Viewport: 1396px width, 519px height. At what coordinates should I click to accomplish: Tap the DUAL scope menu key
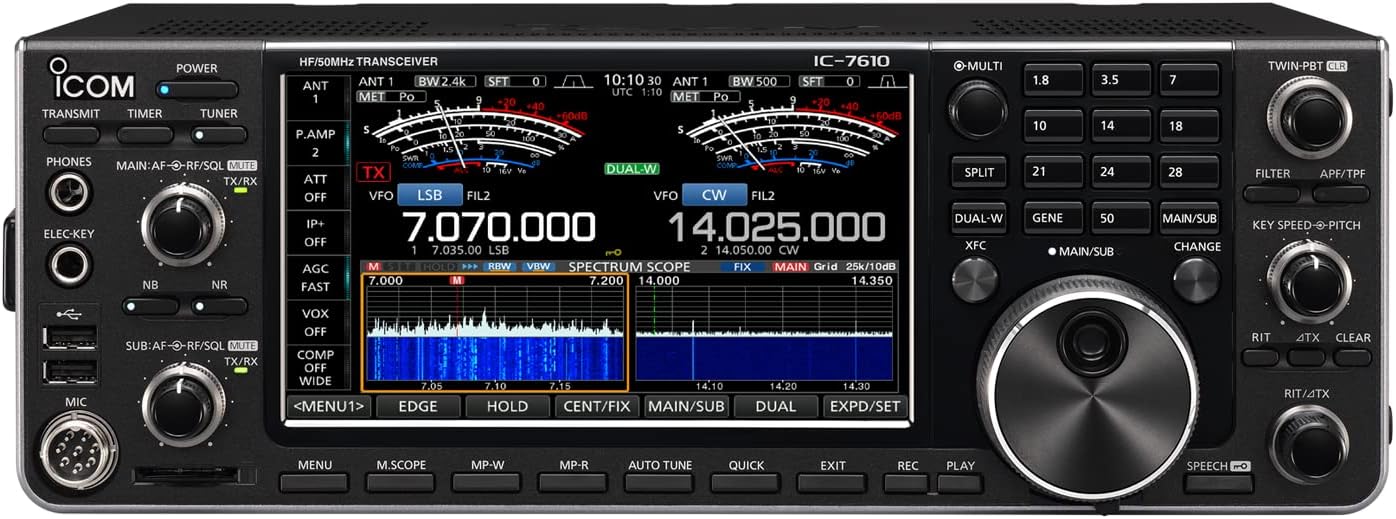pos(775,406)
